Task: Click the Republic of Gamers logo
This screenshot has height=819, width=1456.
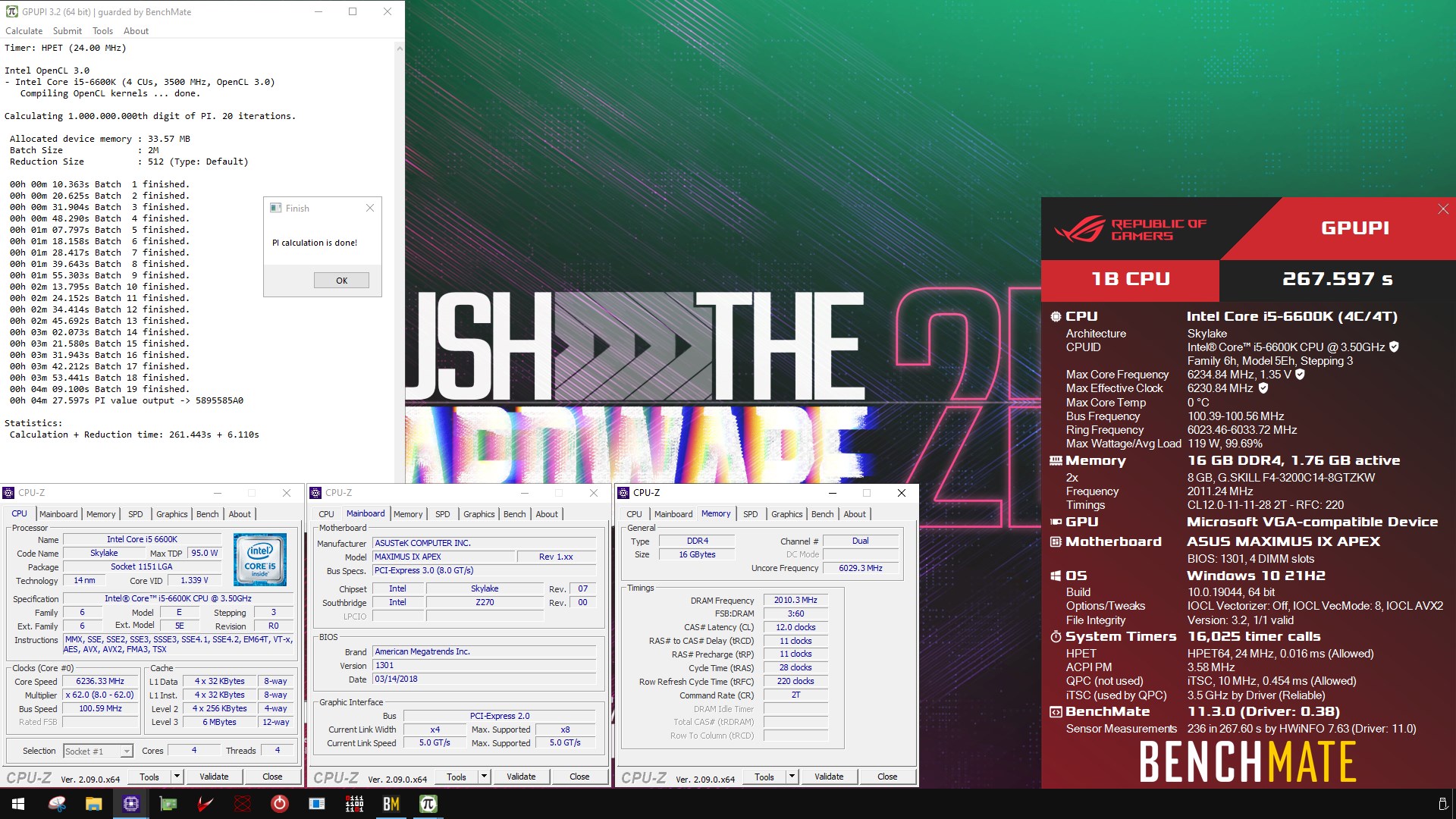Action: tap(1129, 229)
